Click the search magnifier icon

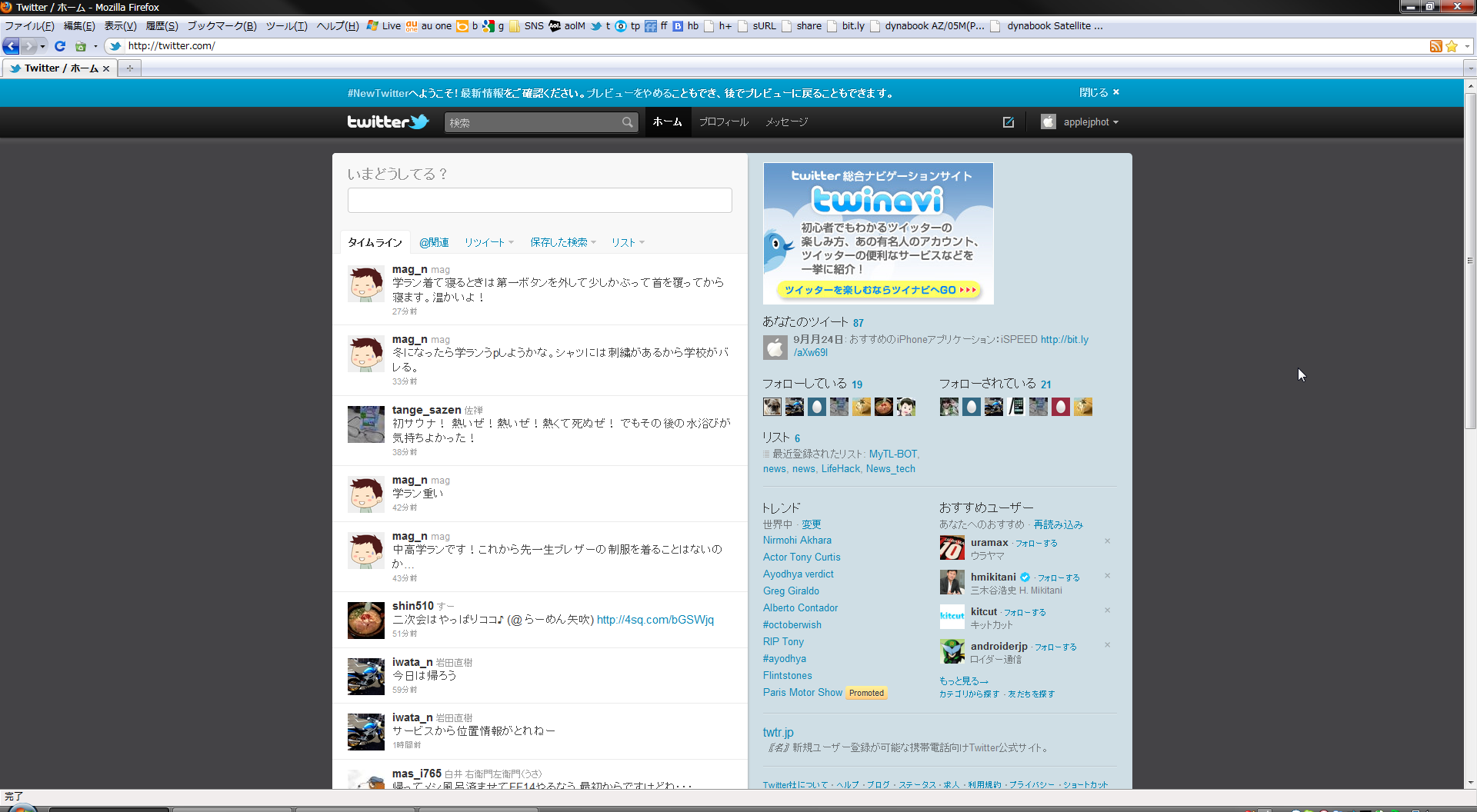(x=628, y=122)
